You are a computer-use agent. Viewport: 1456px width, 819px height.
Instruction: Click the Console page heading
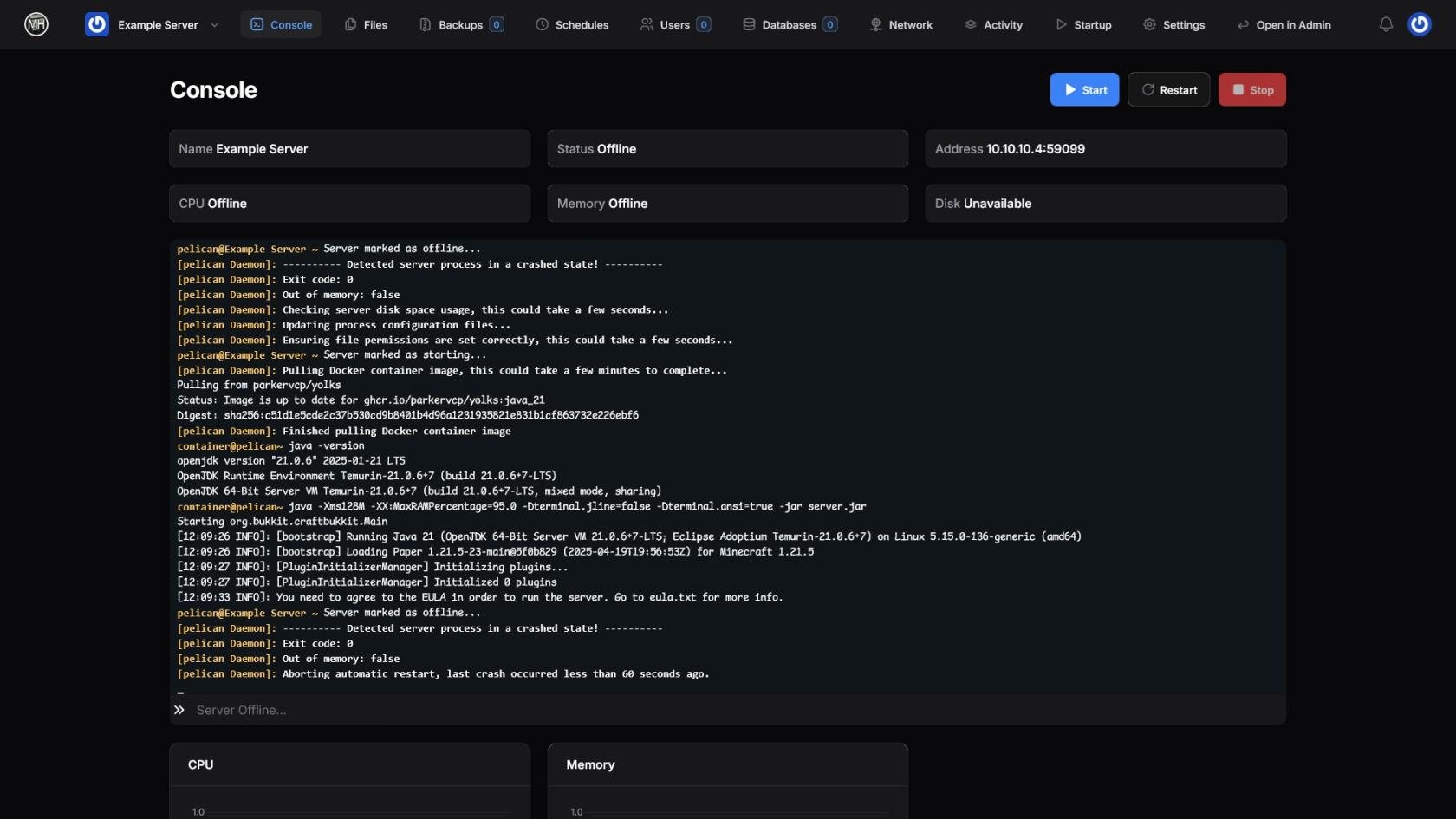[213, 90]
